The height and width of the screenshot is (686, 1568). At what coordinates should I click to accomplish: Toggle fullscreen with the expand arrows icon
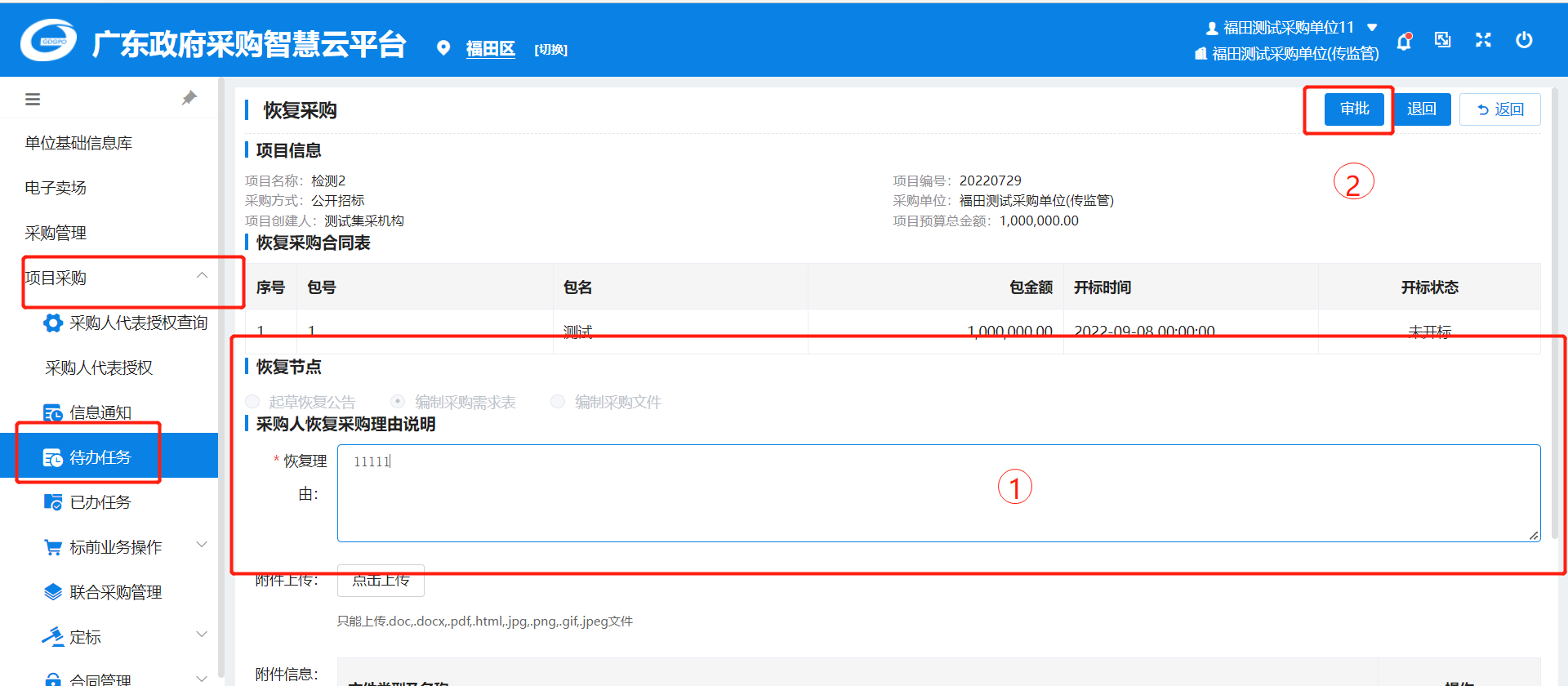[x=1483, y=40]
